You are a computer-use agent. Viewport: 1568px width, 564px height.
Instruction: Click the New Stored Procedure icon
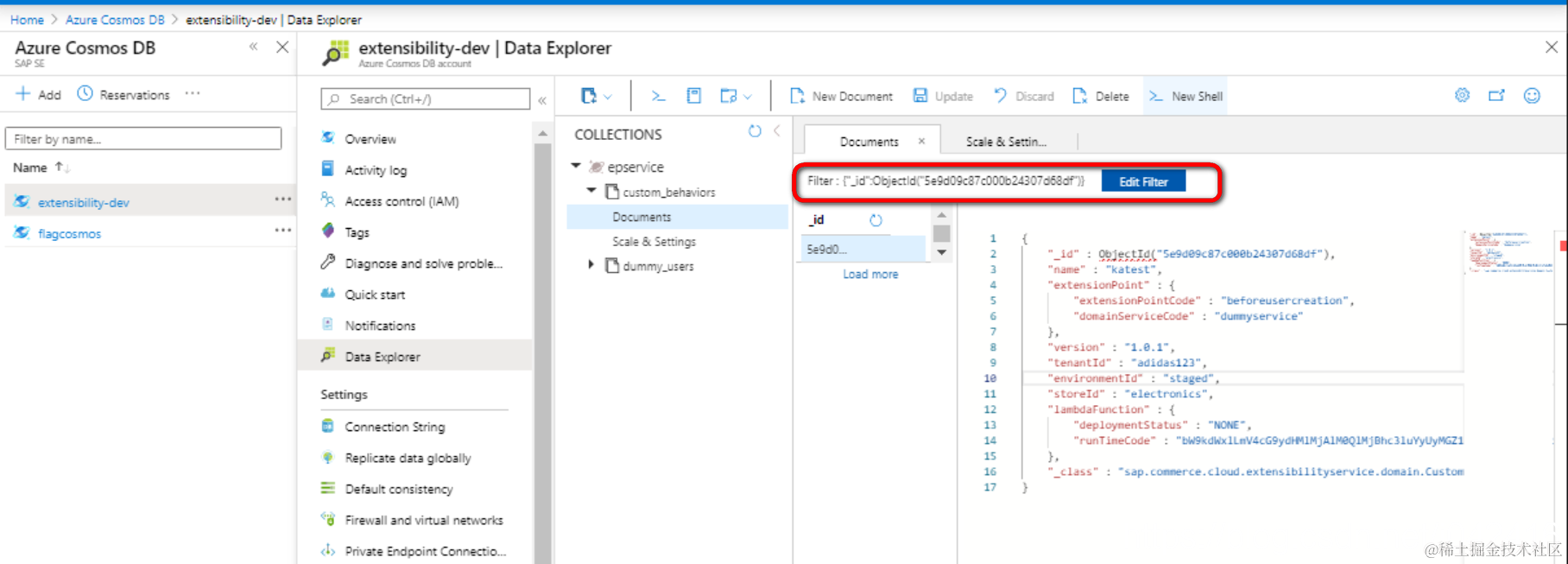tap(693, 96)
